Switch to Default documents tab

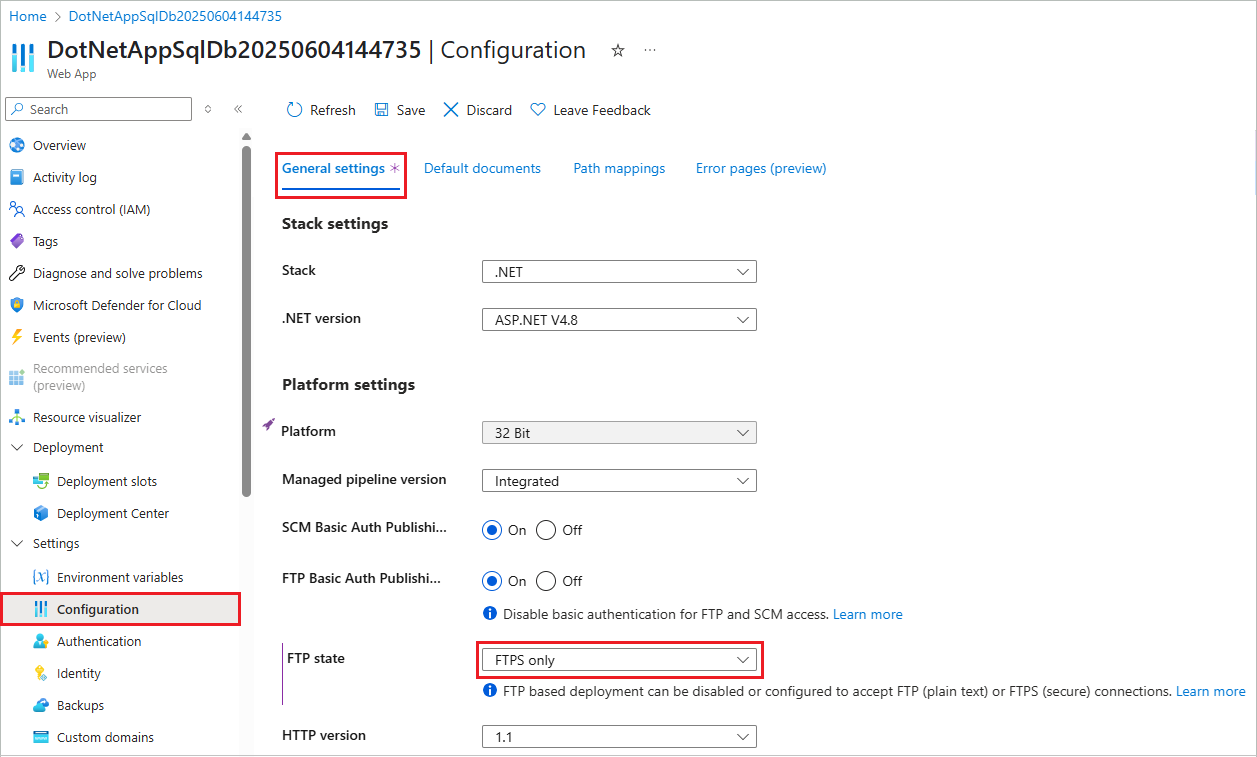[x=482, y=168]
